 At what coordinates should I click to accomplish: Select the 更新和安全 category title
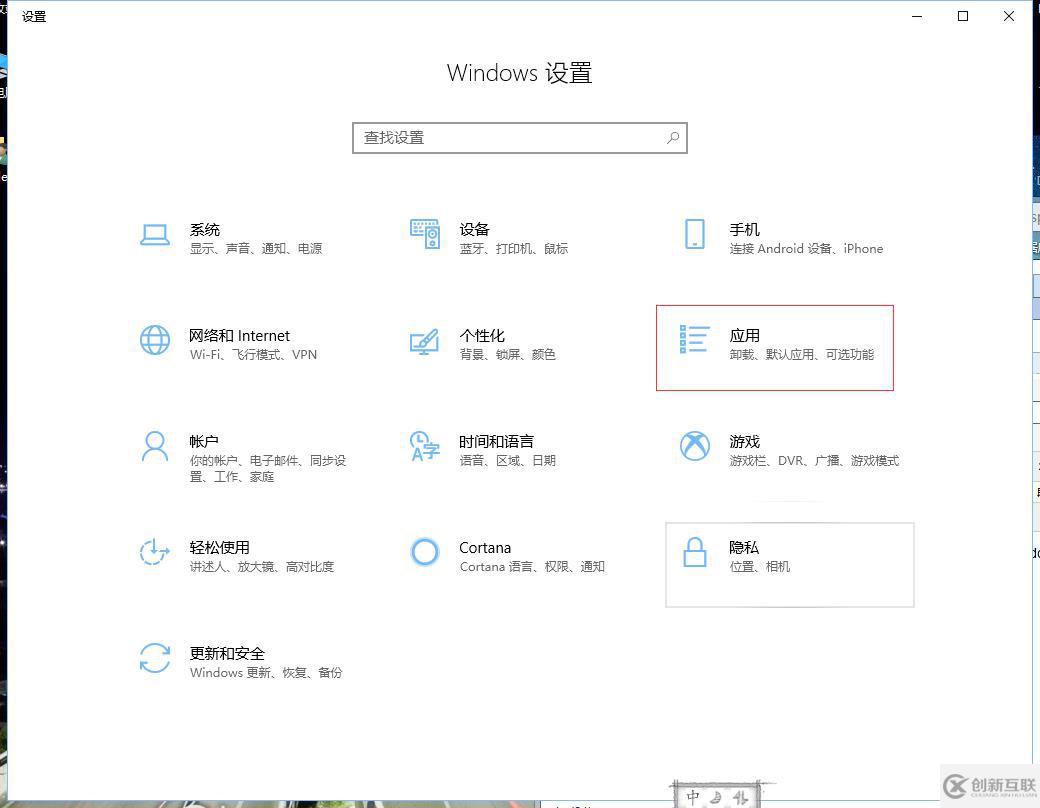[227, 653]
